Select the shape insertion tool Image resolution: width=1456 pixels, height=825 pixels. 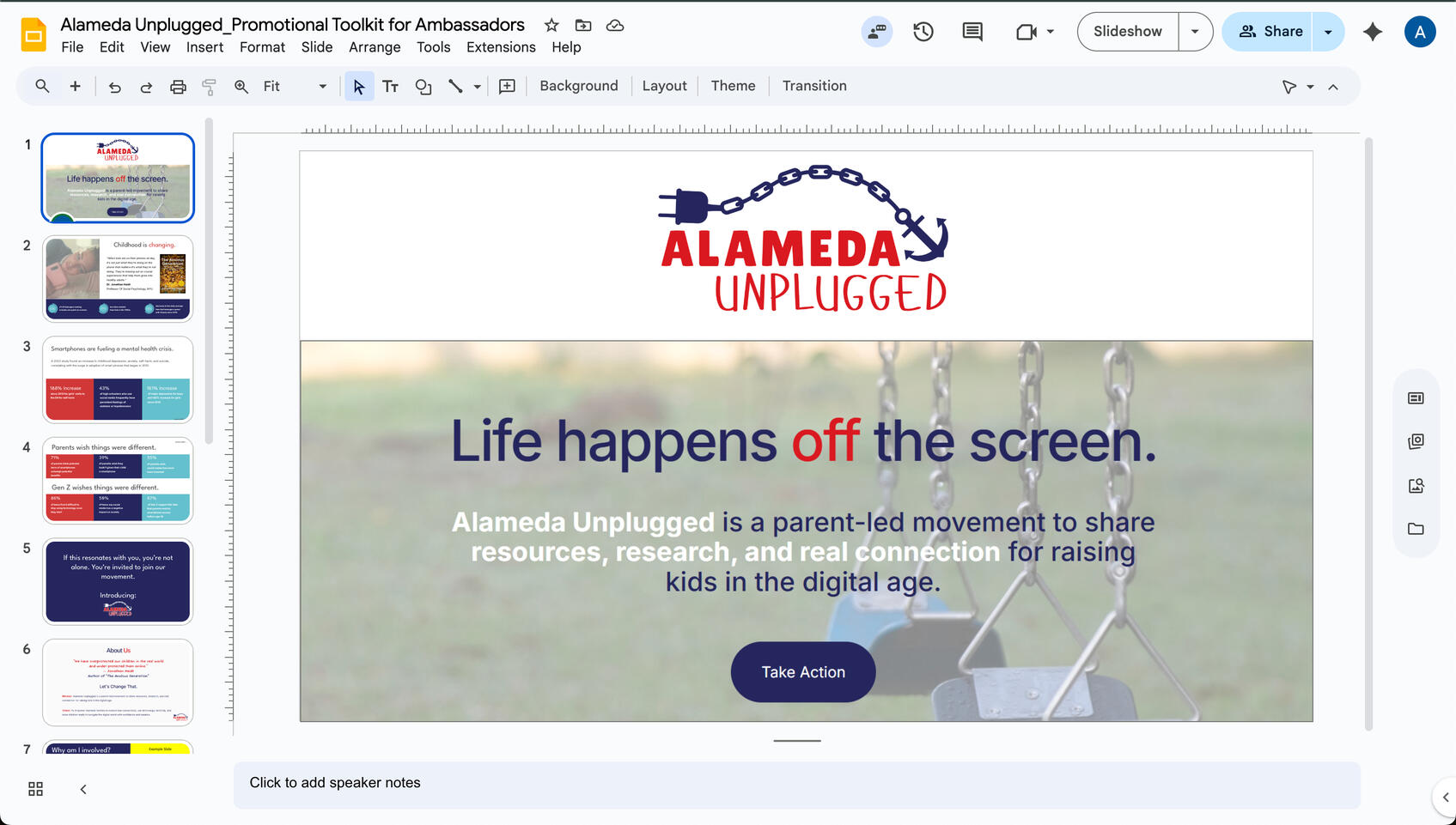pyautogui.click(x=423, y=86)
